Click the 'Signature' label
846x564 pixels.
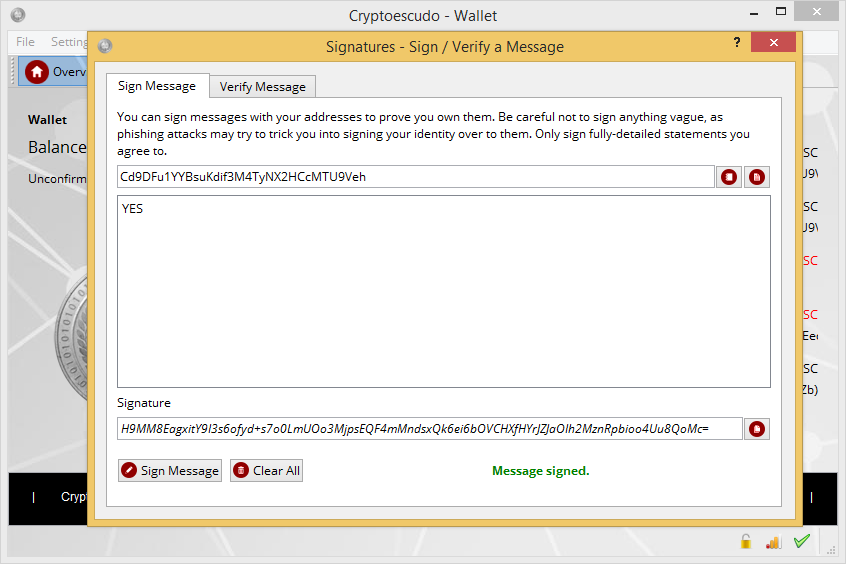[x=144, y=403]
